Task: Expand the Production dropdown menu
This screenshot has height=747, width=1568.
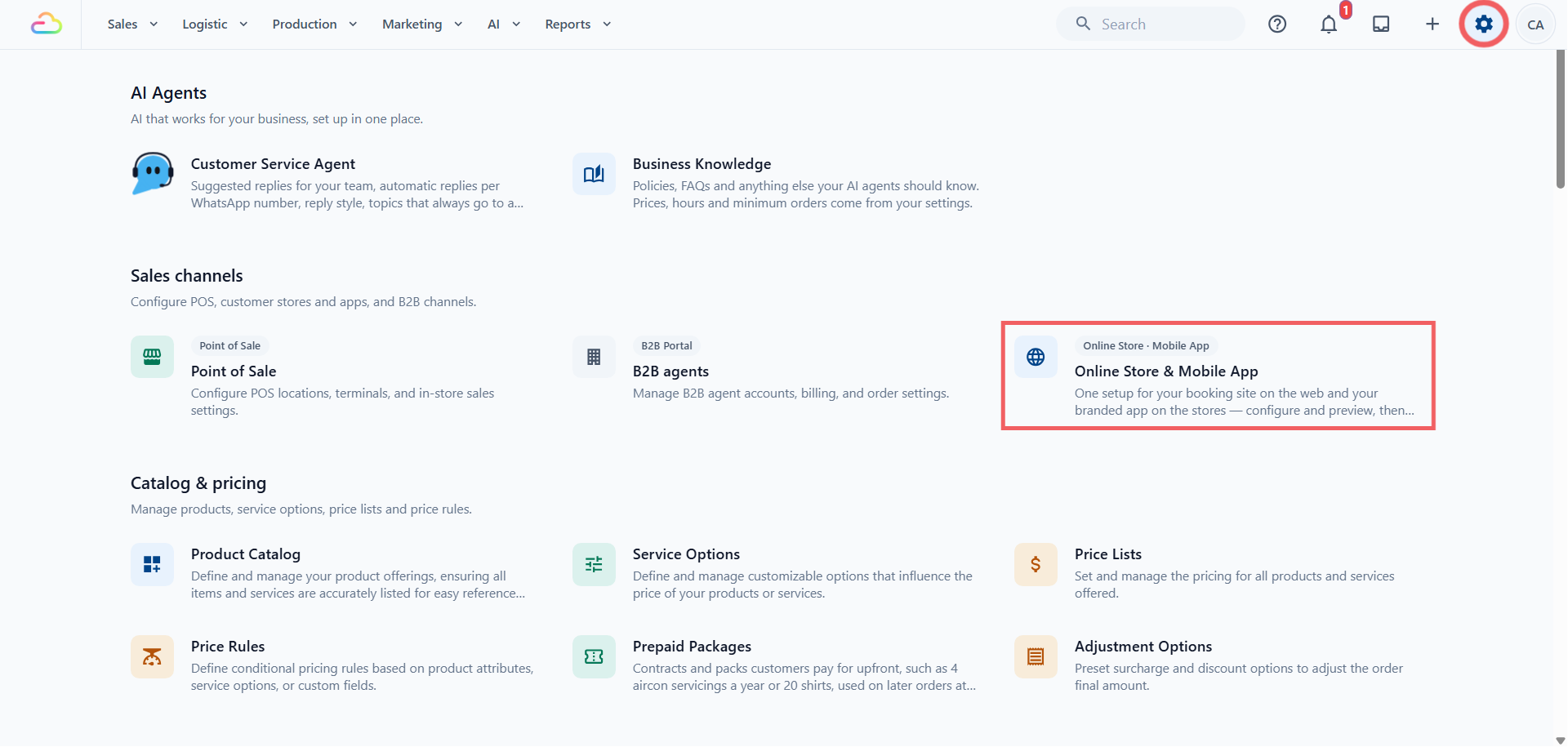Action: (314, 24)
